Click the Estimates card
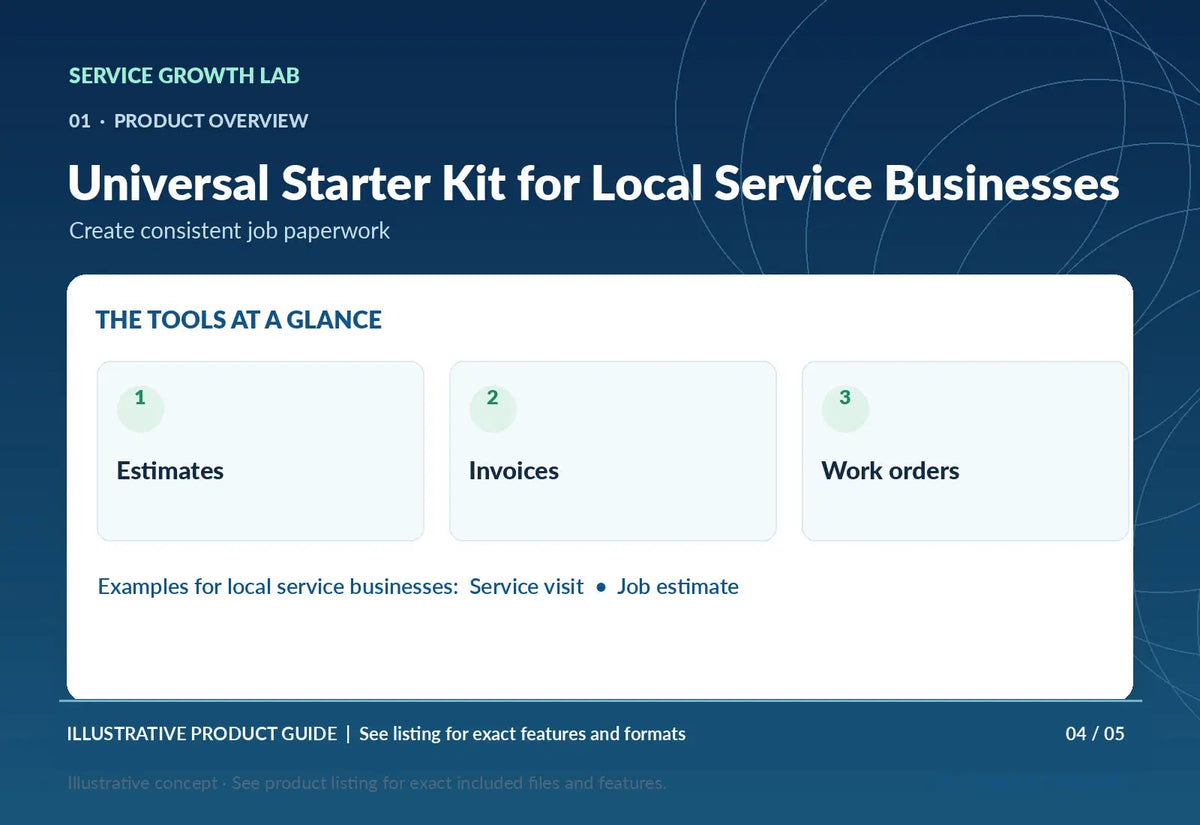1200x825 pixels. 260,451
